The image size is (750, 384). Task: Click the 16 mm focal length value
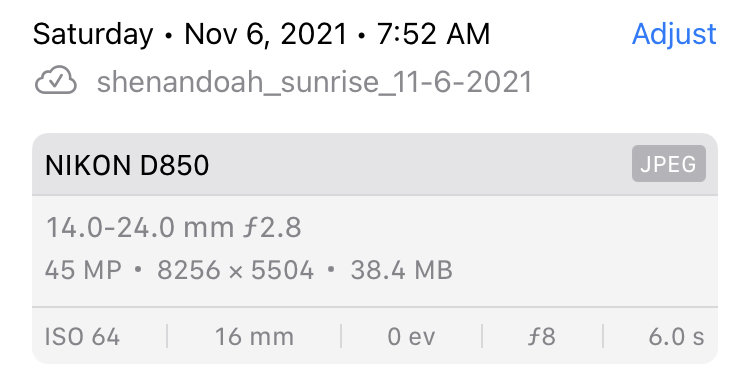tap(254, 337)
